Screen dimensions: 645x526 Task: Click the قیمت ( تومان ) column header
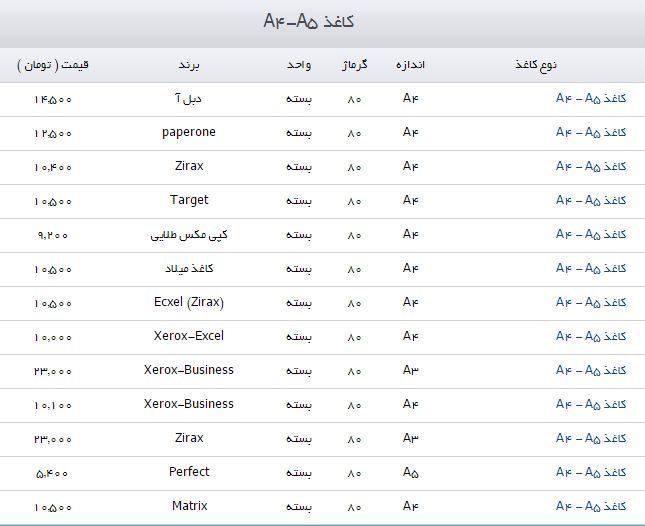pos(53,65)
